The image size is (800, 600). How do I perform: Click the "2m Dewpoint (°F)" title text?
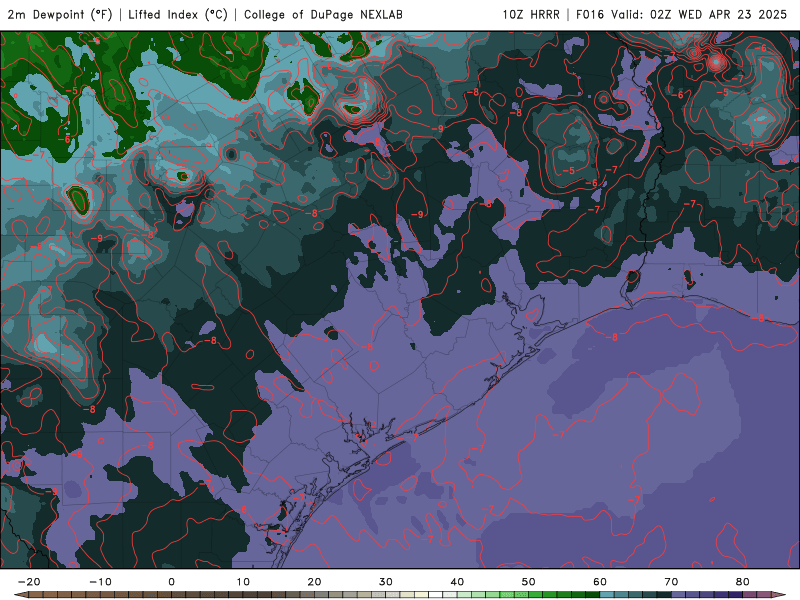tap(60, 14)
